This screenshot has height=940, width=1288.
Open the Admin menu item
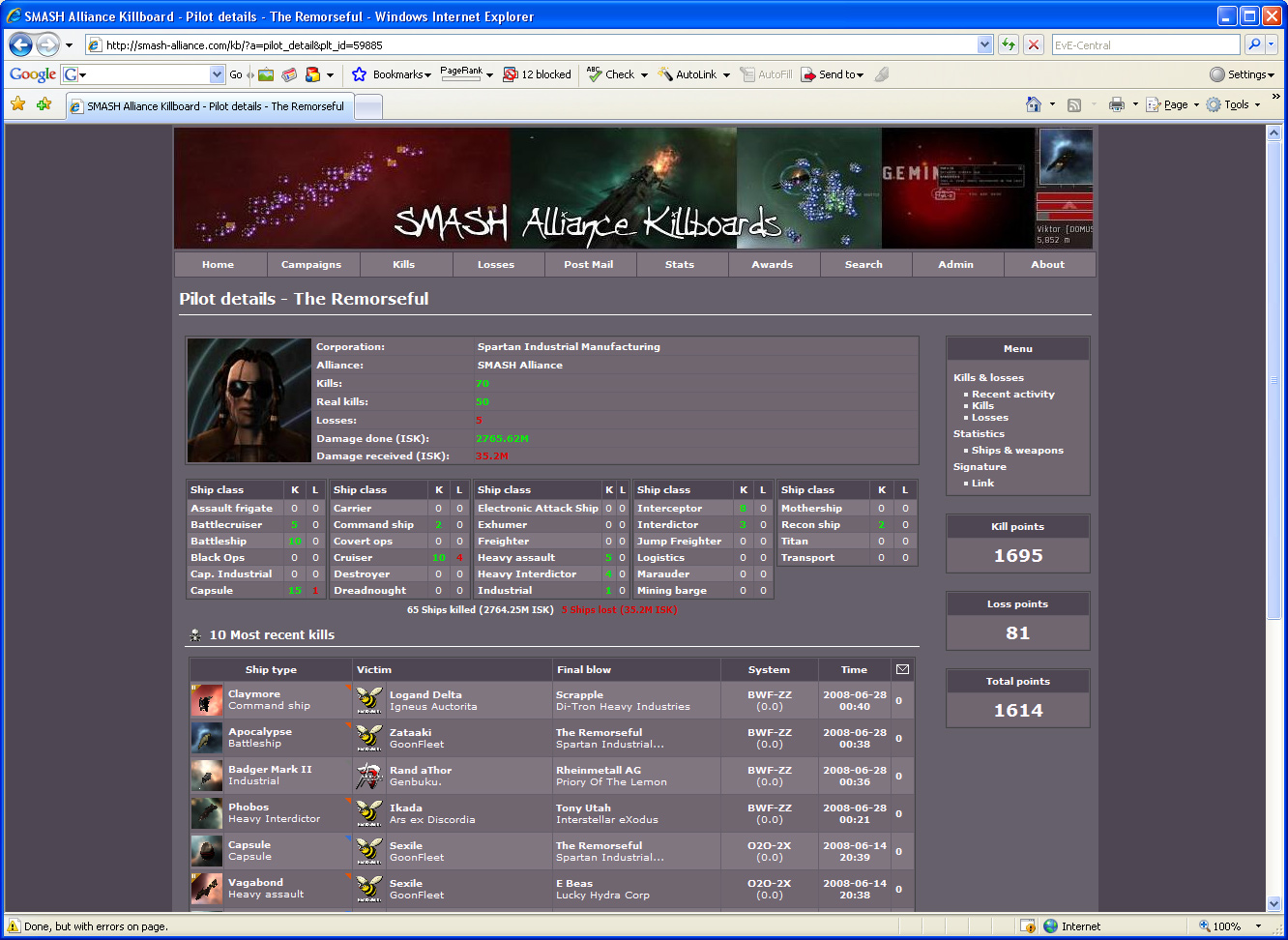click(x=956, y=264)
